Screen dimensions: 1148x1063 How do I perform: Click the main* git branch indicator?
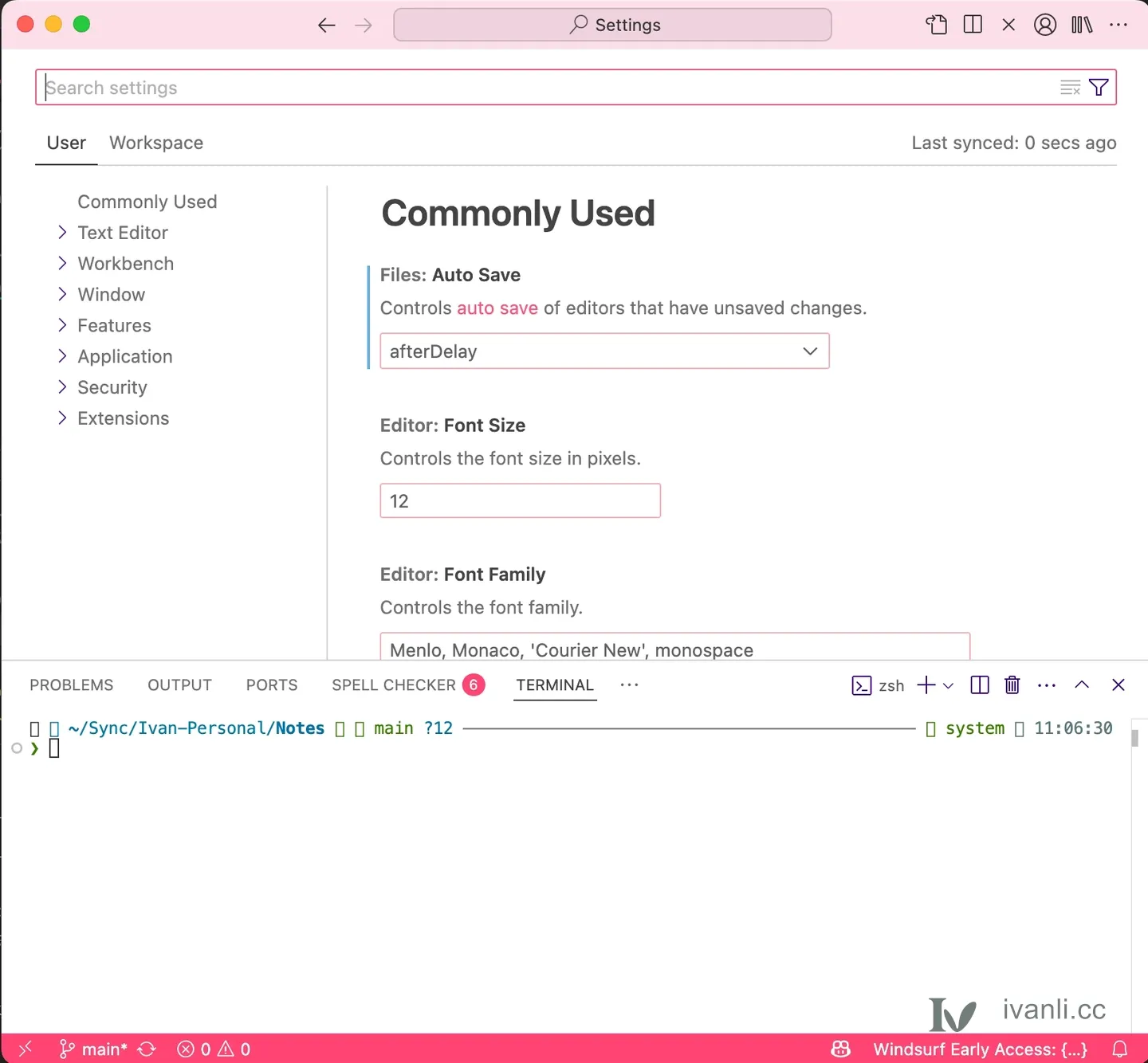coord(93,1049)
